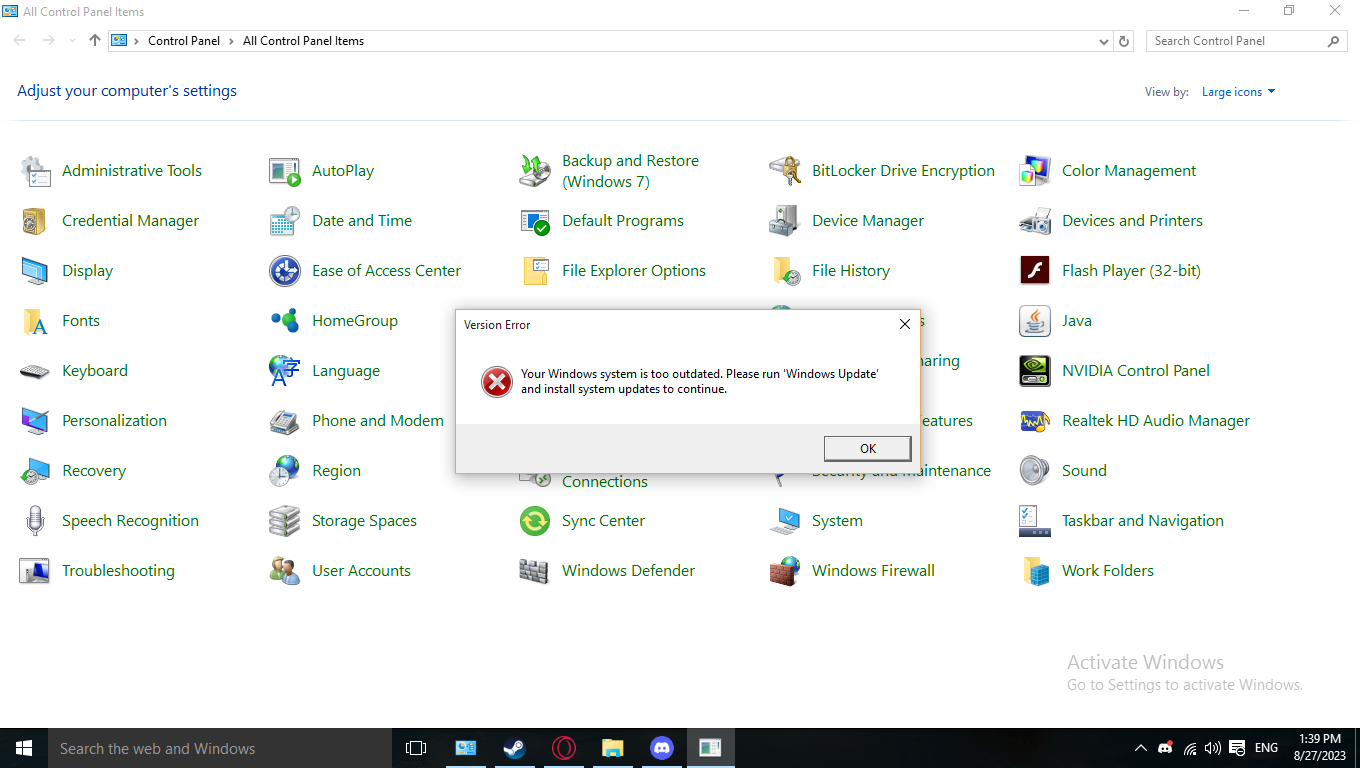
Task: Go up one folder level
Action: (95, 41)
